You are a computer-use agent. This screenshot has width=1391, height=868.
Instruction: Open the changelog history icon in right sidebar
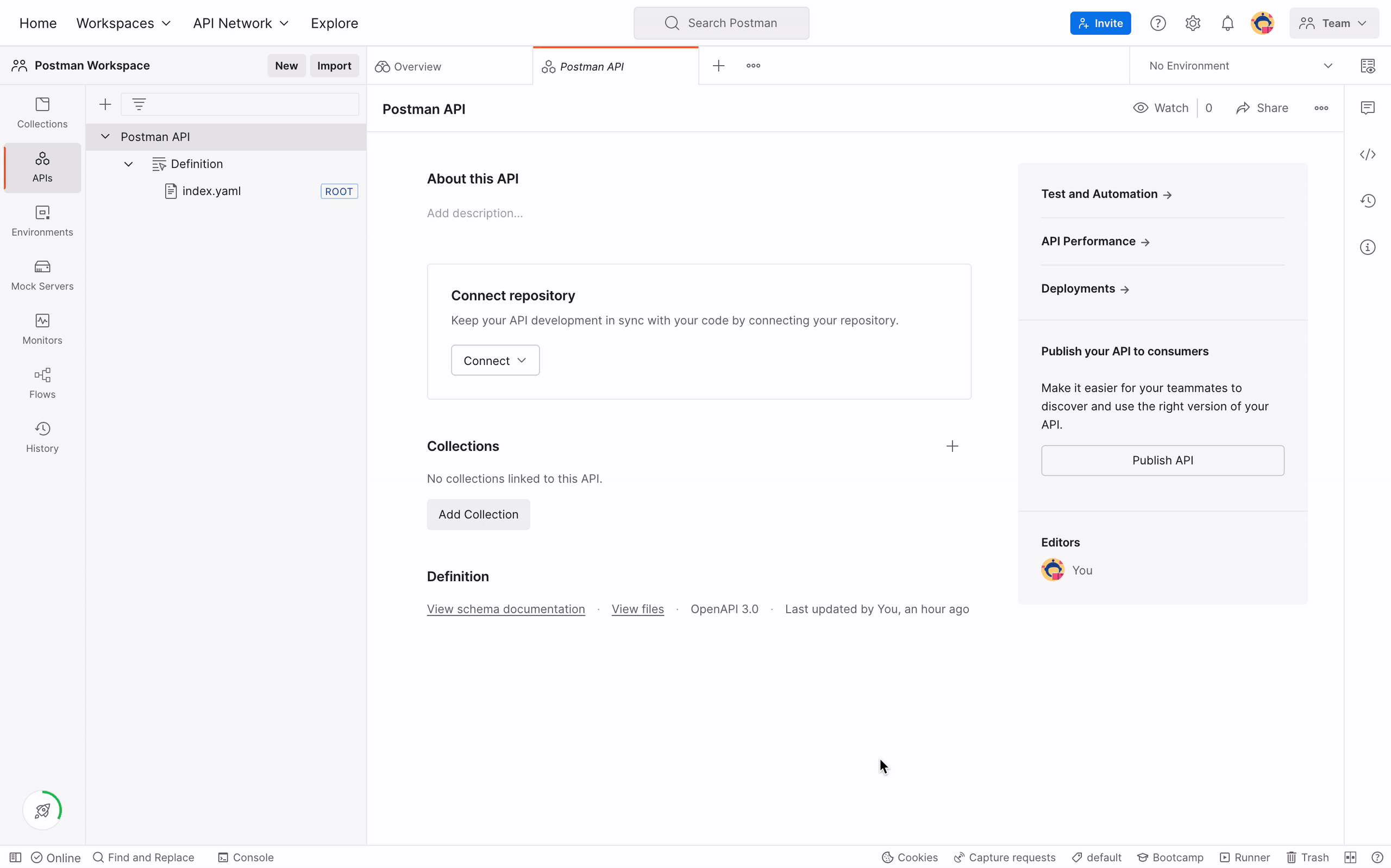pyautogui.click(x=1368, y=200)
